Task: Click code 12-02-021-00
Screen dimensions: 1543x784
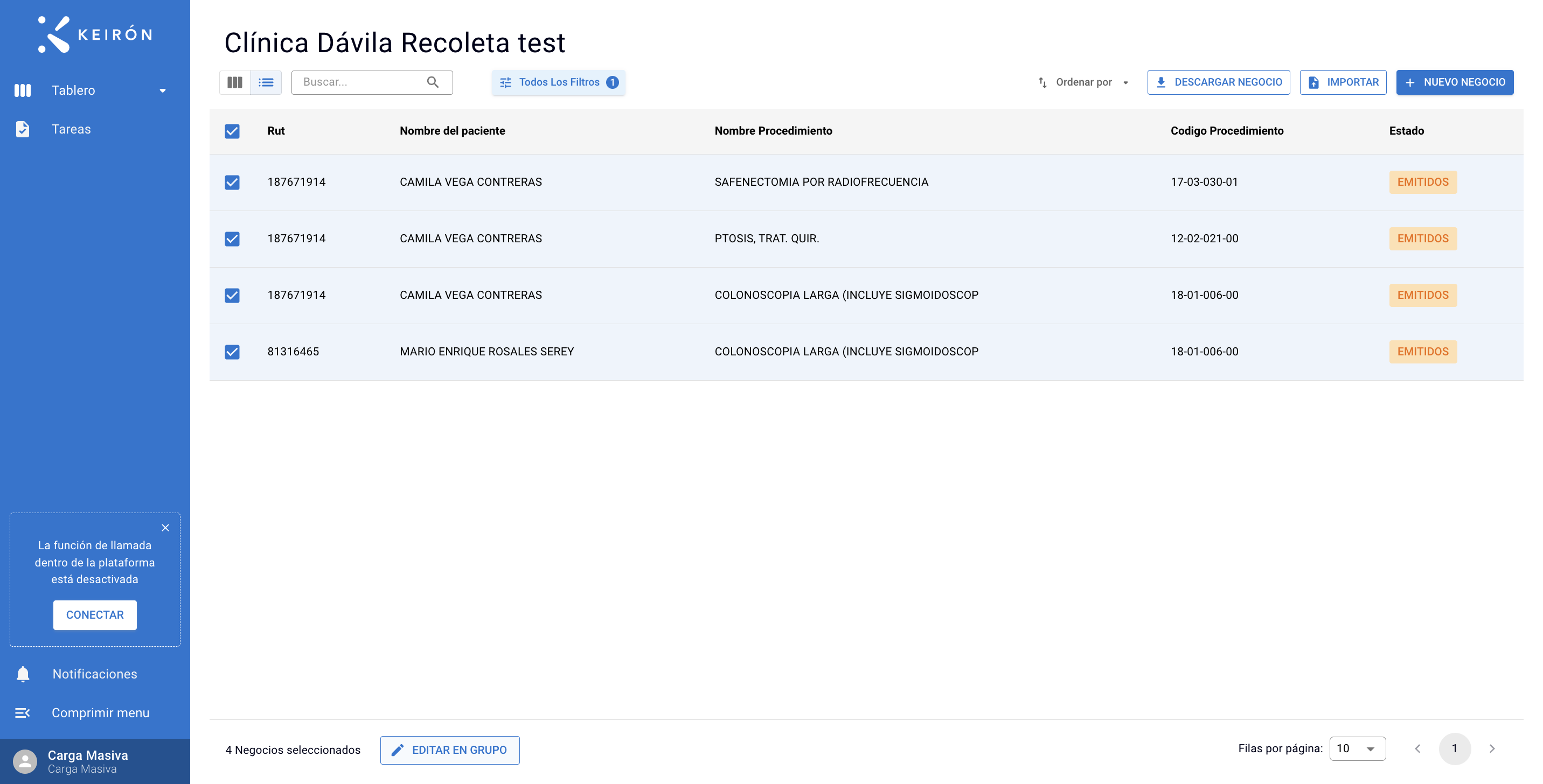Action: (1204, 239)
